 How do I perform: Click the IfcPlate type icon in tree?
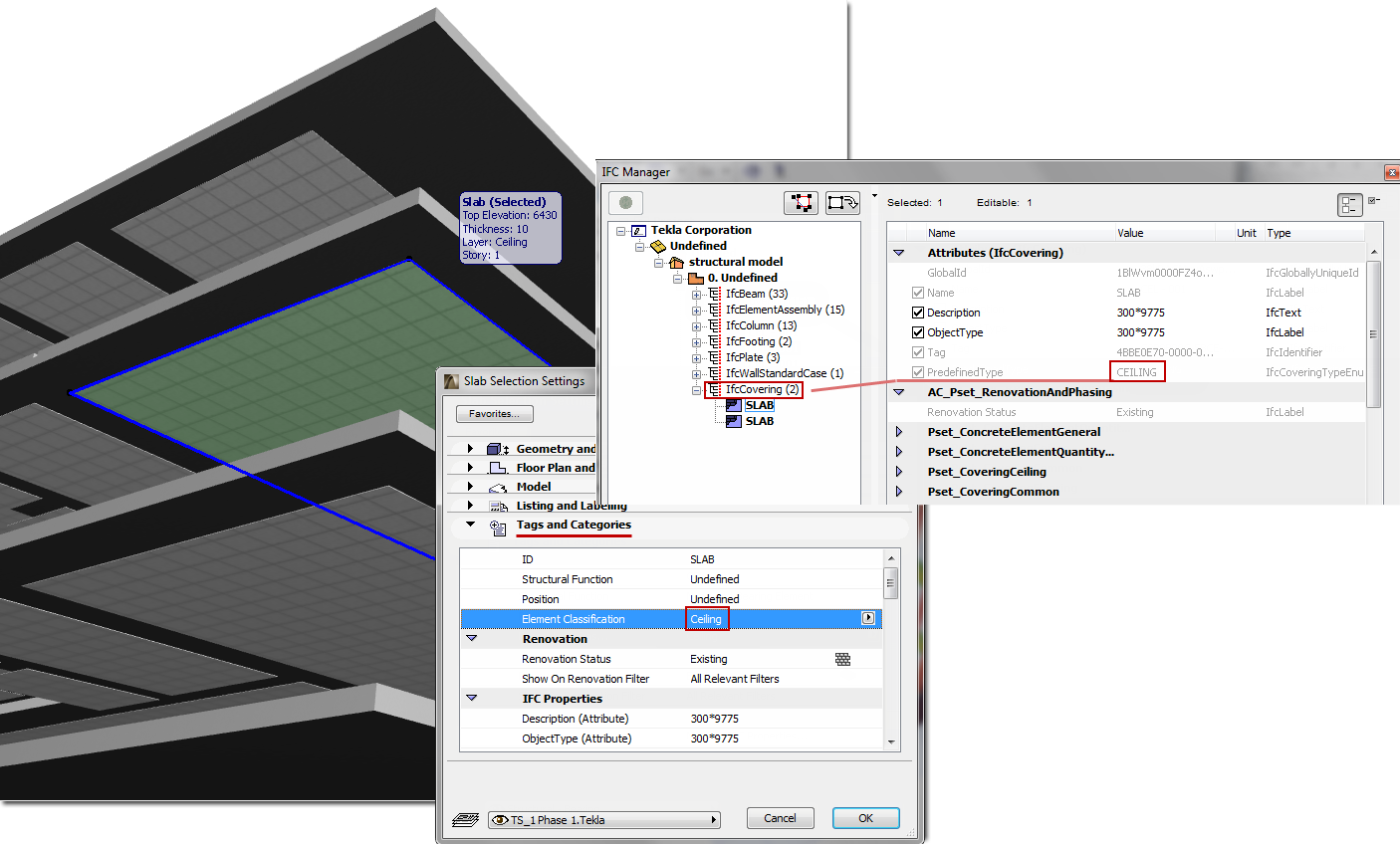pyautogui.click(x=714, y=357)
